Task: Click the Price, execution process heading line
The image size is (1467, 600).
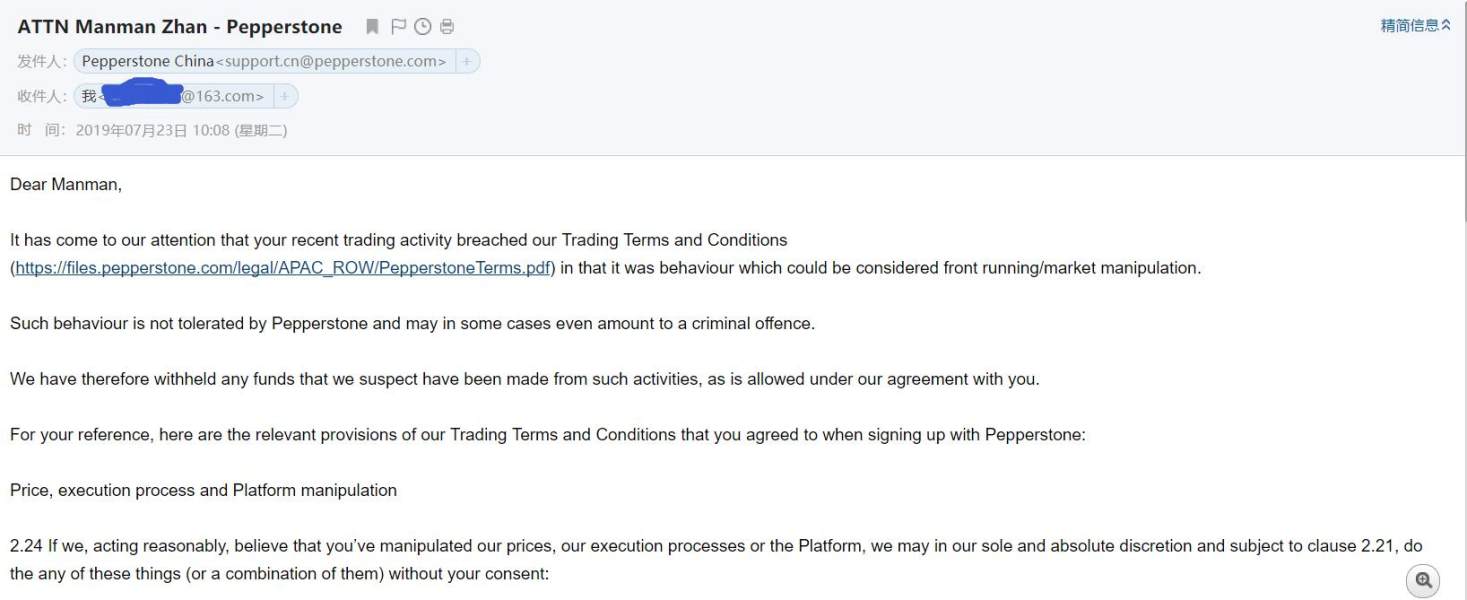Action: coord(203,490)
